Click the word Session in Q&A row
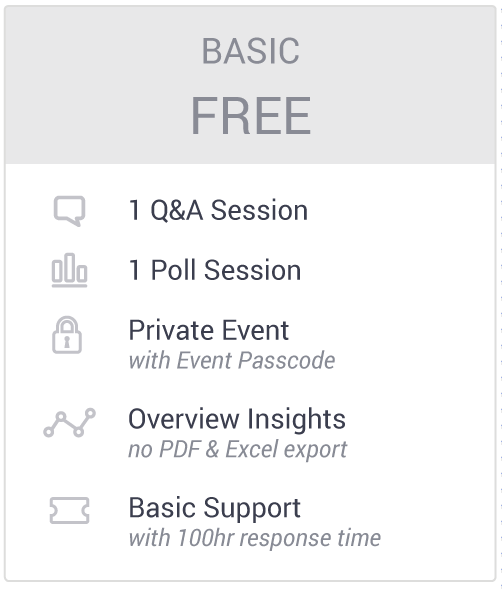Screen dimensions: 502x590 click(259, 210)
